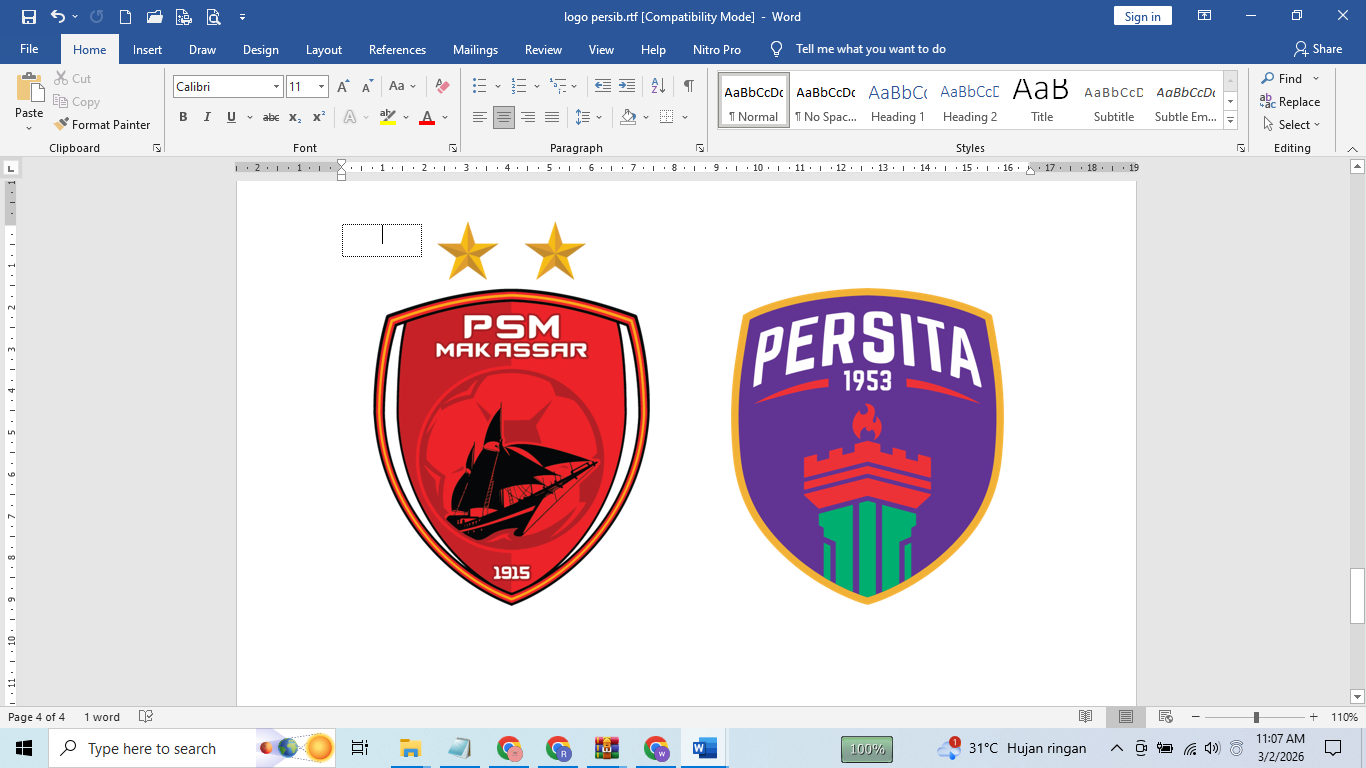Open the Sort dialog icon
Viewport: 1366px width, 768px height.
click(x=657, y=87)
